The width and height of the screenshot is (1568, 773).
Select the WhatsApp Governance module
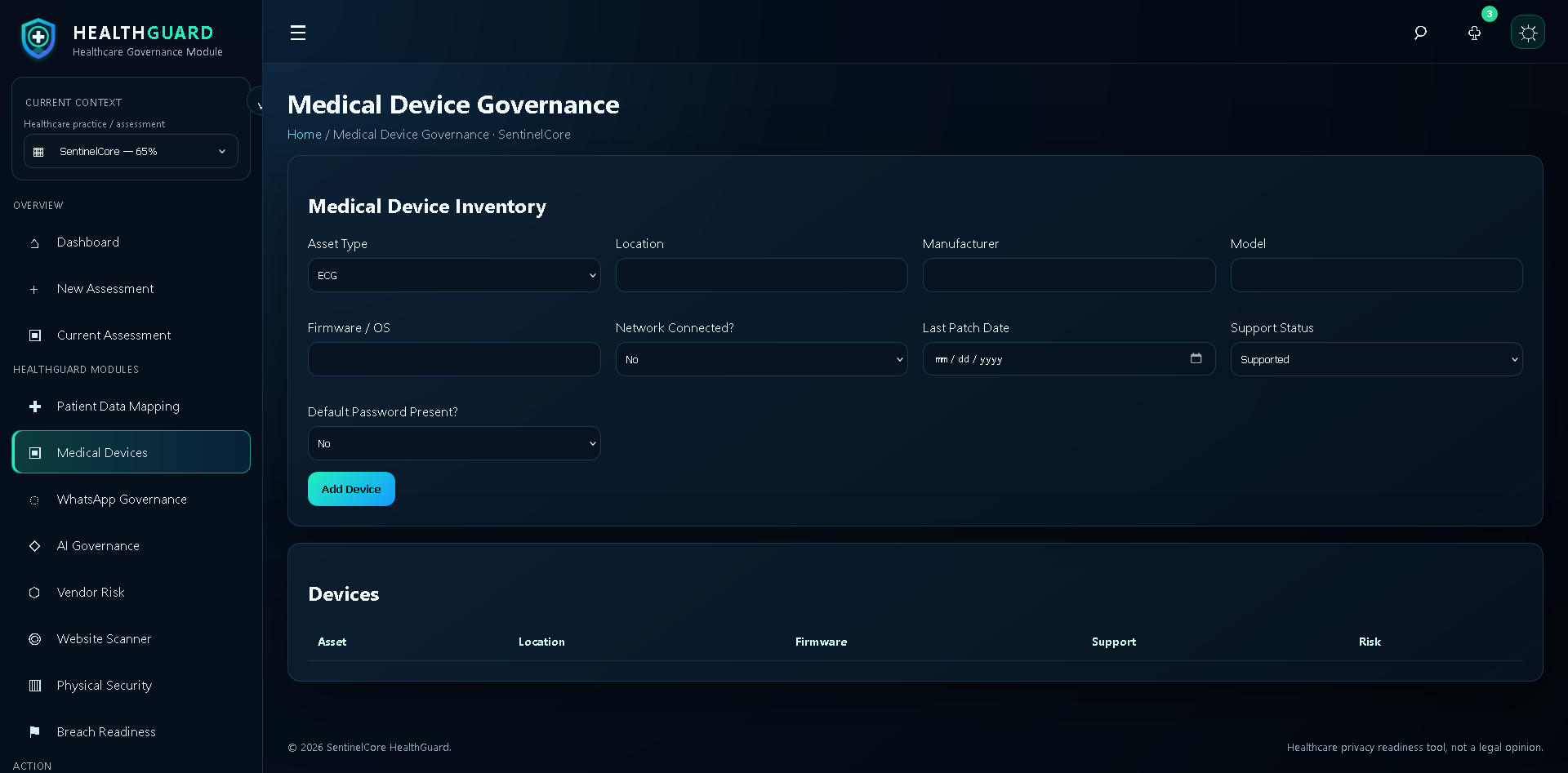[131, 500]
